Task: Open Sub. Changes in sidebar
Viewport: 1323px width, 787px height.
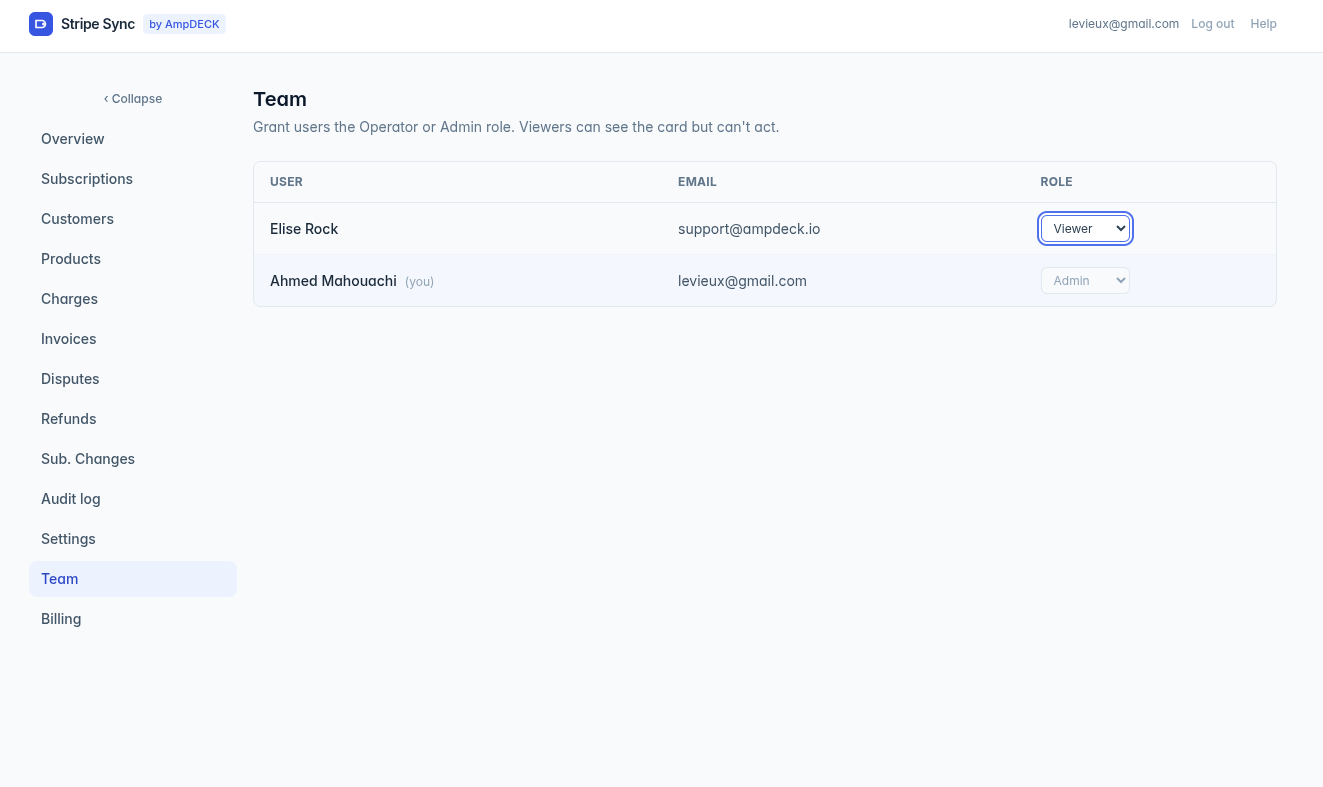Action: click(x=133, y=459)
